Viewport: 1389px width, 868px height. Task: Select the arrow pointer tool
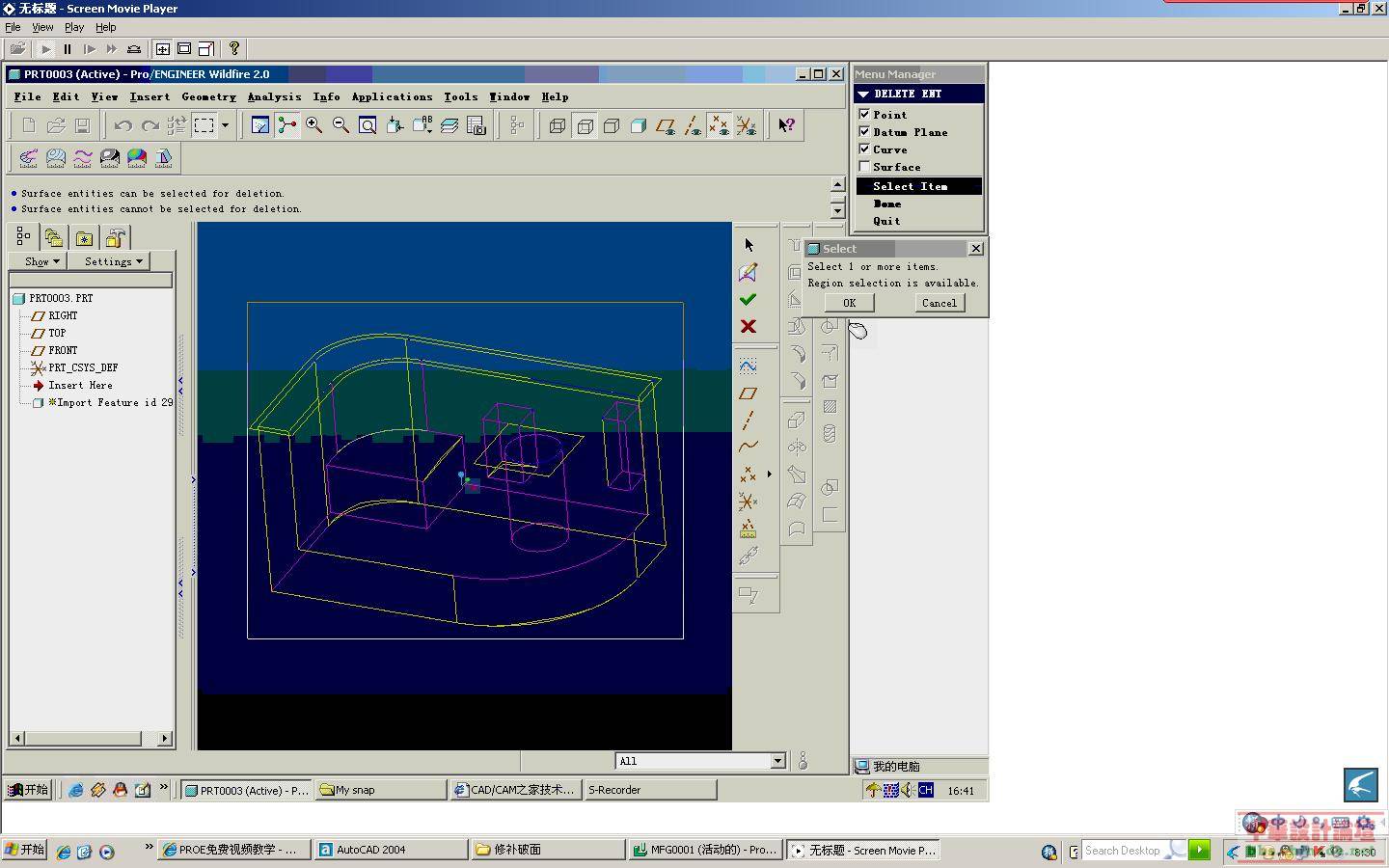(x=749, y=245)
